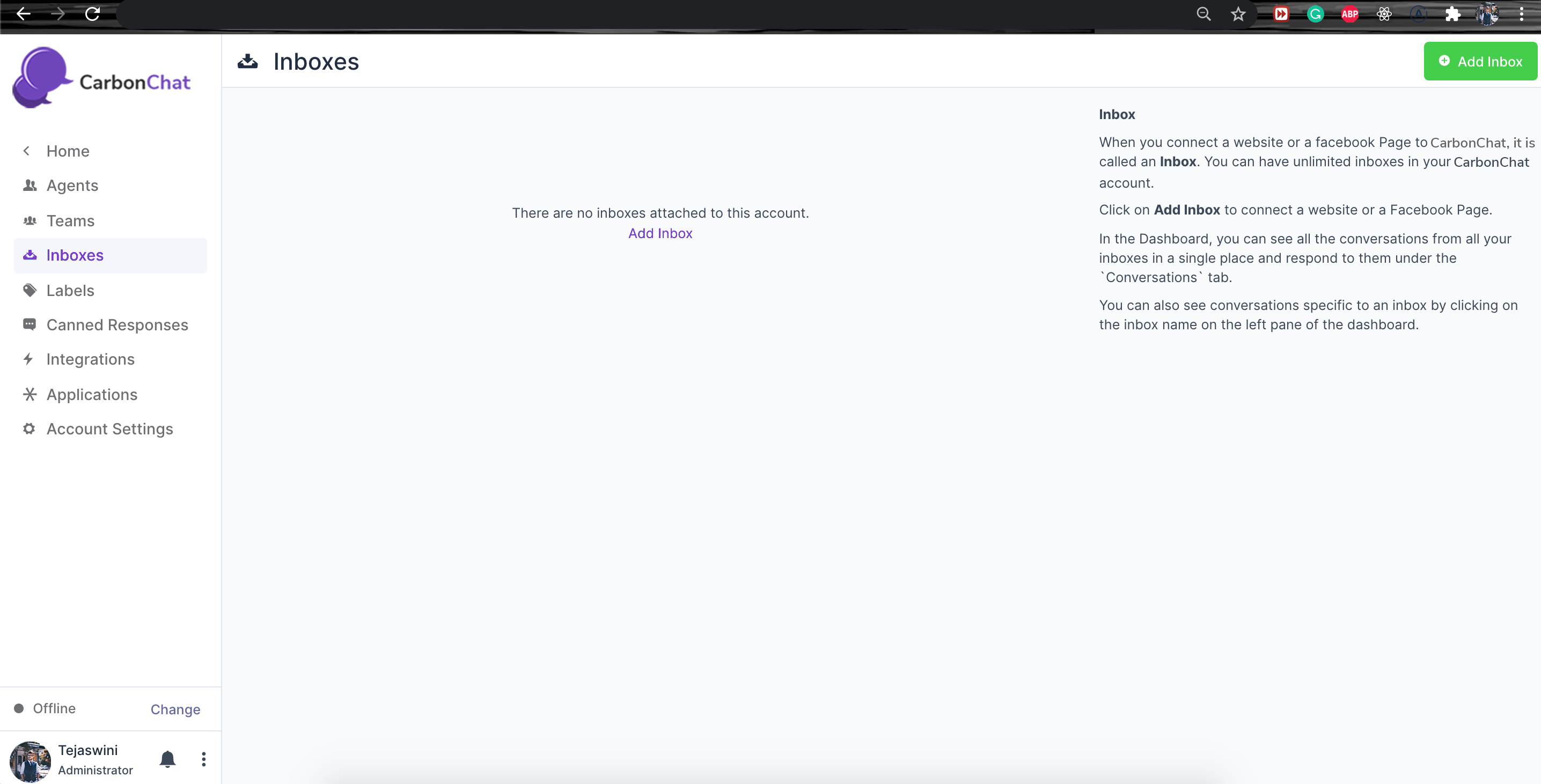Image resolution: width=1541 pixels, height=784 pixels.
Task: Click the Agents icon in the sidebar
Action: [x=30, y=186]
